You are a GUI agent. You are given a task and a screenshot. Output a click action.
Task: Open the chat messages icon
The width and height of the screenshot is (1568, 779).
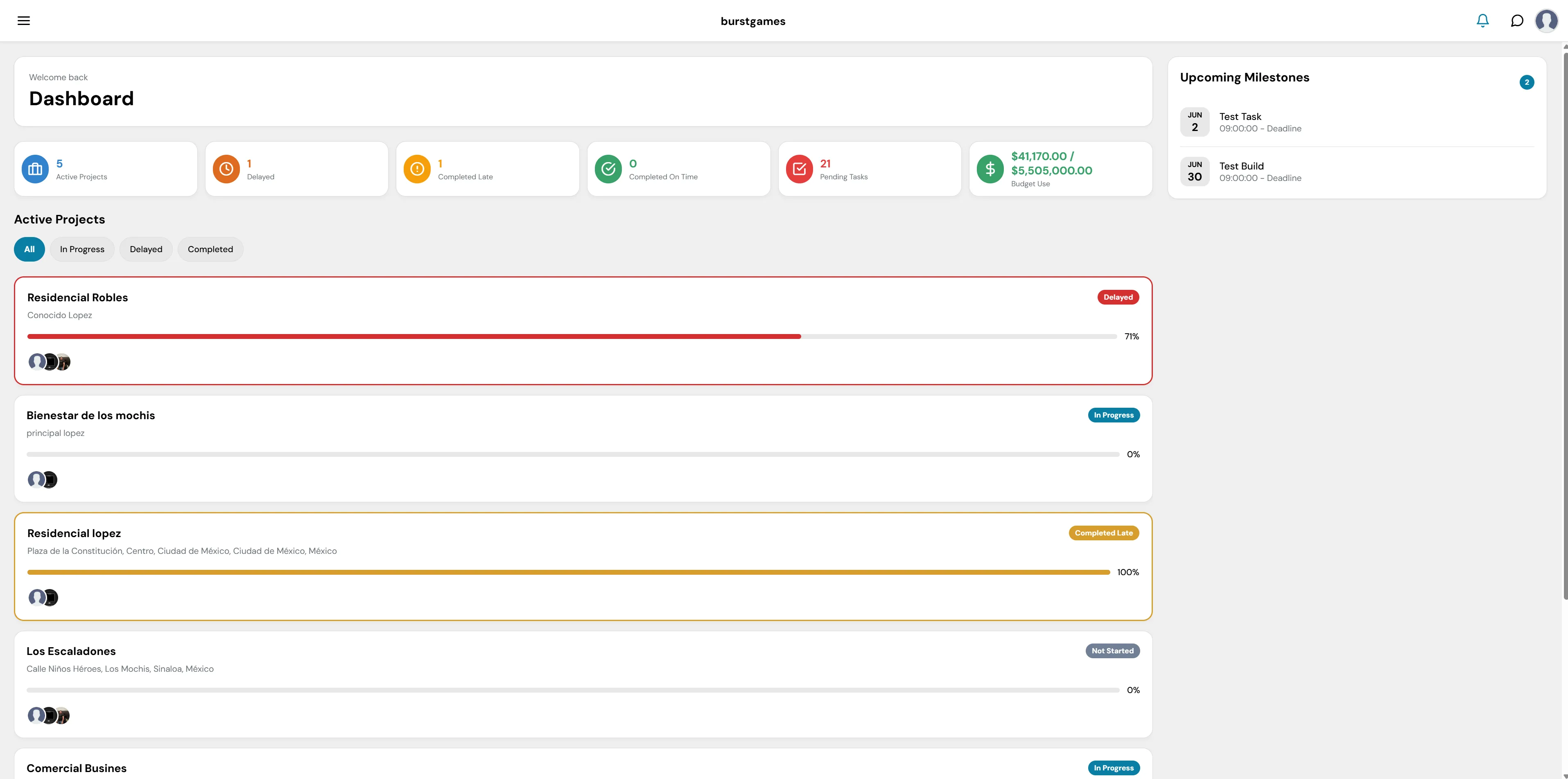(1517, 21)
